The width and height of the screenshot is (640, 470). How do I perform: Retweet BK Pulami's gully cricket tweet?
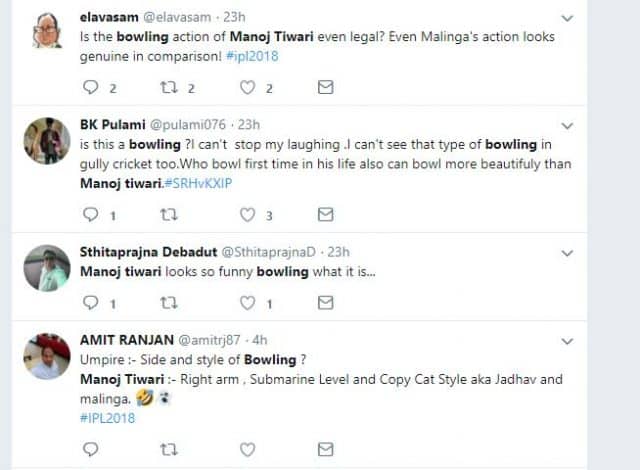coord(169,215)
